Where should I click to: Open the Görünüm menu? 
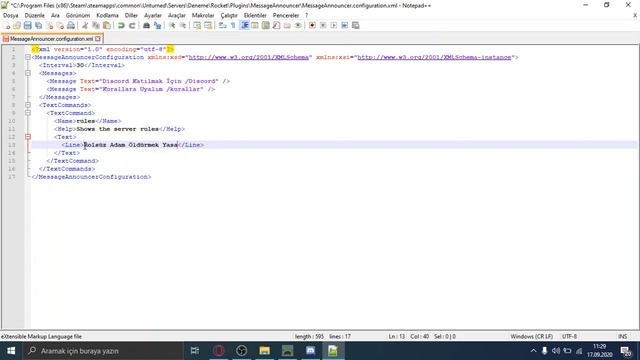tap(78, 15)
